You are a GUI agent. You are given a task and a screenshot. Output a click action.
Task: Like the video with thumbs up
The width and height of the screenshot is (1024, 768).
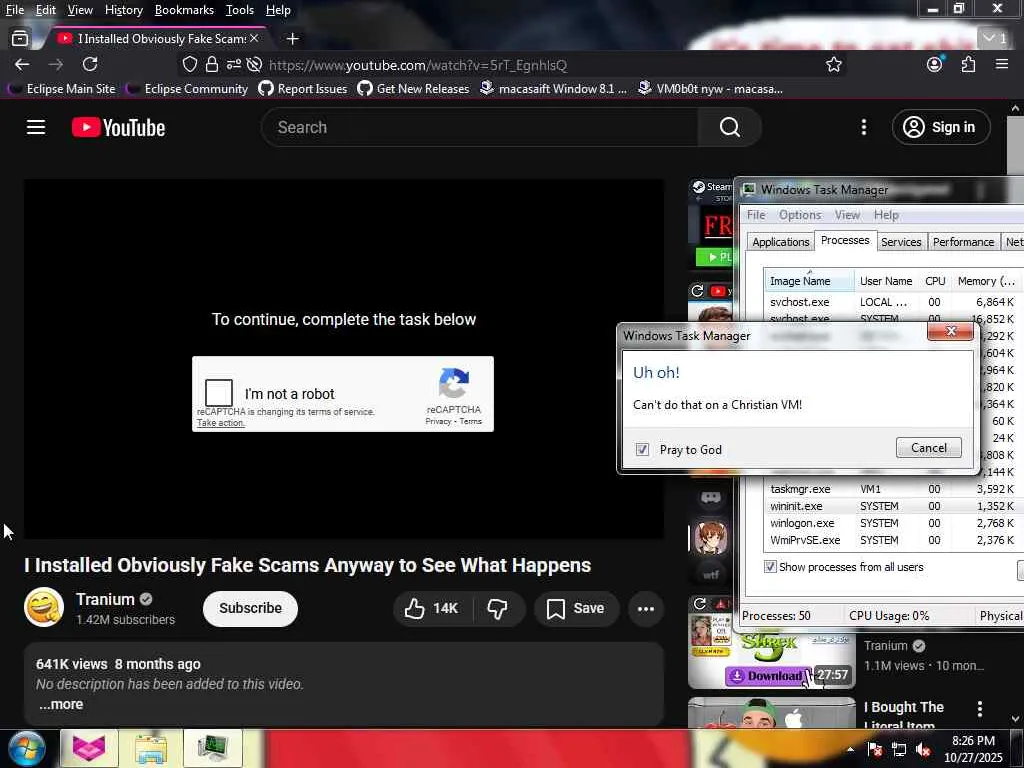pos(432,609)
